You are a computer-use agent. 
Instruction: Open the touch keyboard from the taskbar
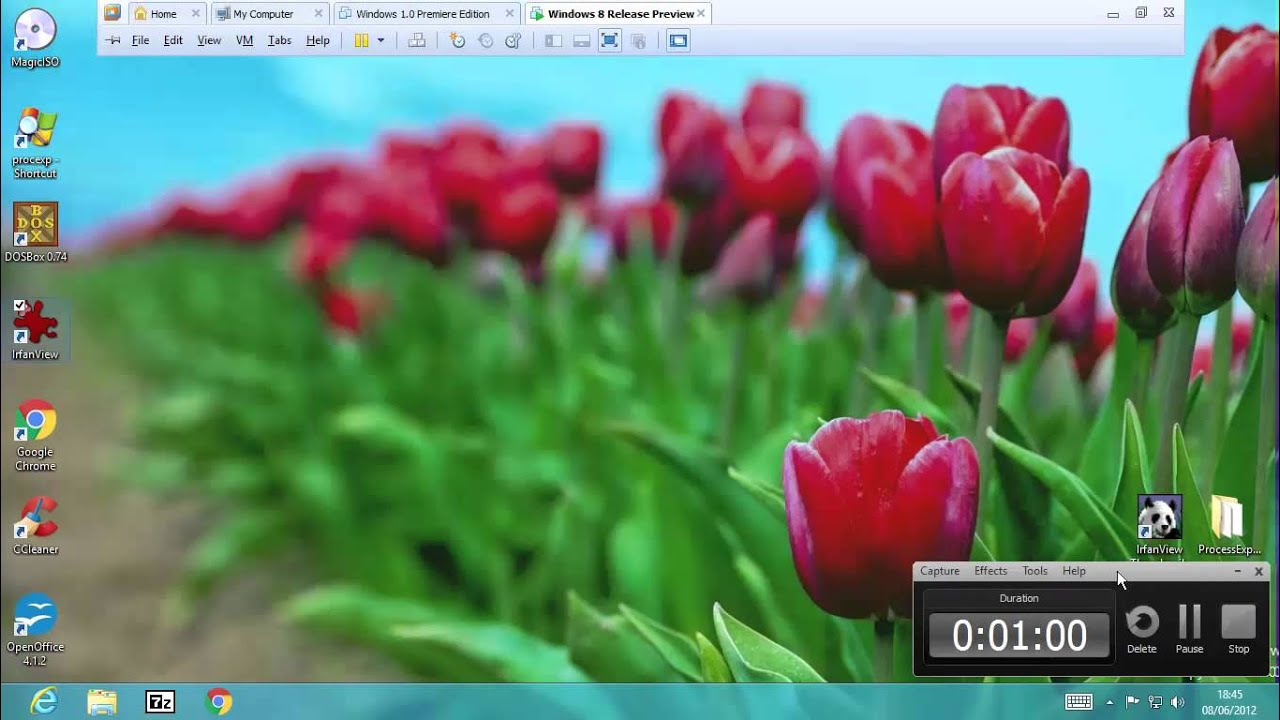tap(1079, 702)
